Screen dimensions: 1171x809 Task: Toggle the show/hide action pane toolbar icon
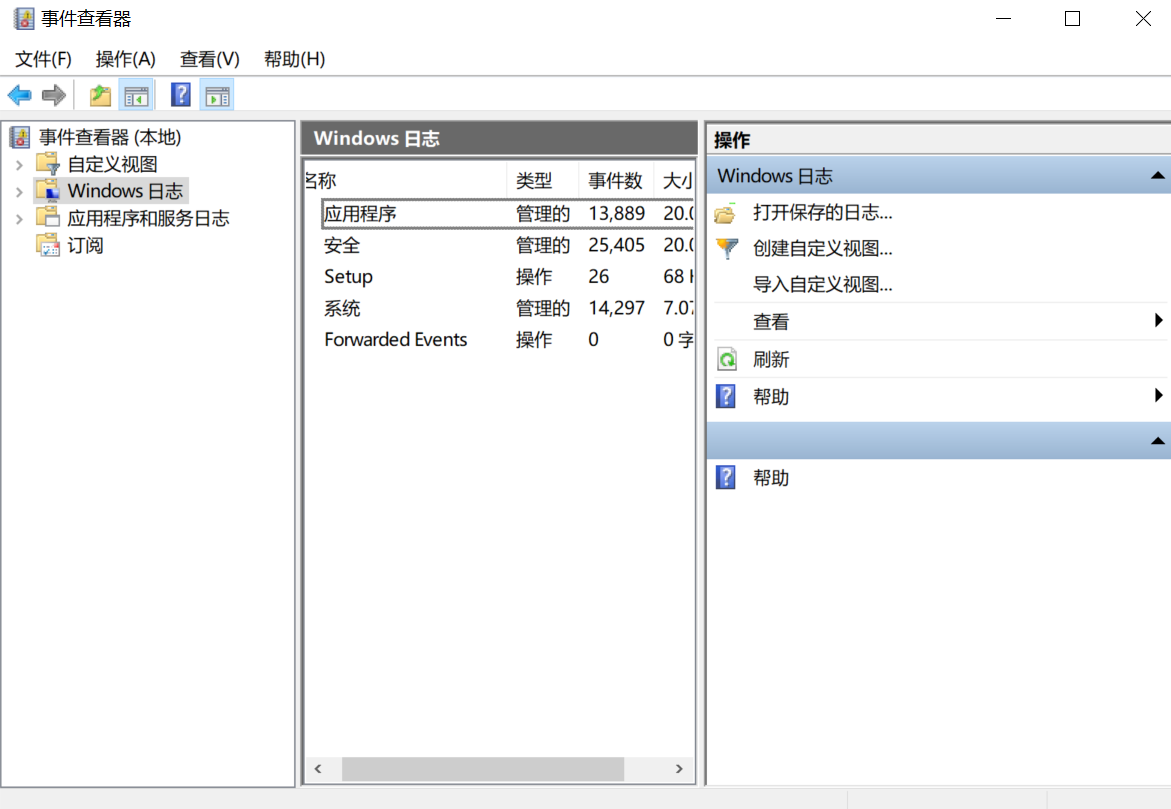pyautogui.click(x=217, y=95)
